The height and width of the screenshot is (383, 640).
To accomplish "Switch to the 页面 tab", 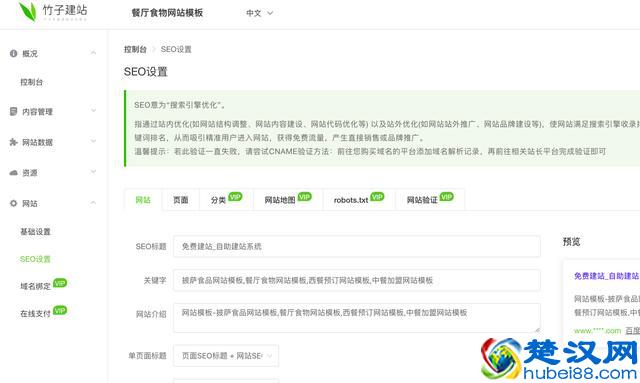I will [180, 200].
